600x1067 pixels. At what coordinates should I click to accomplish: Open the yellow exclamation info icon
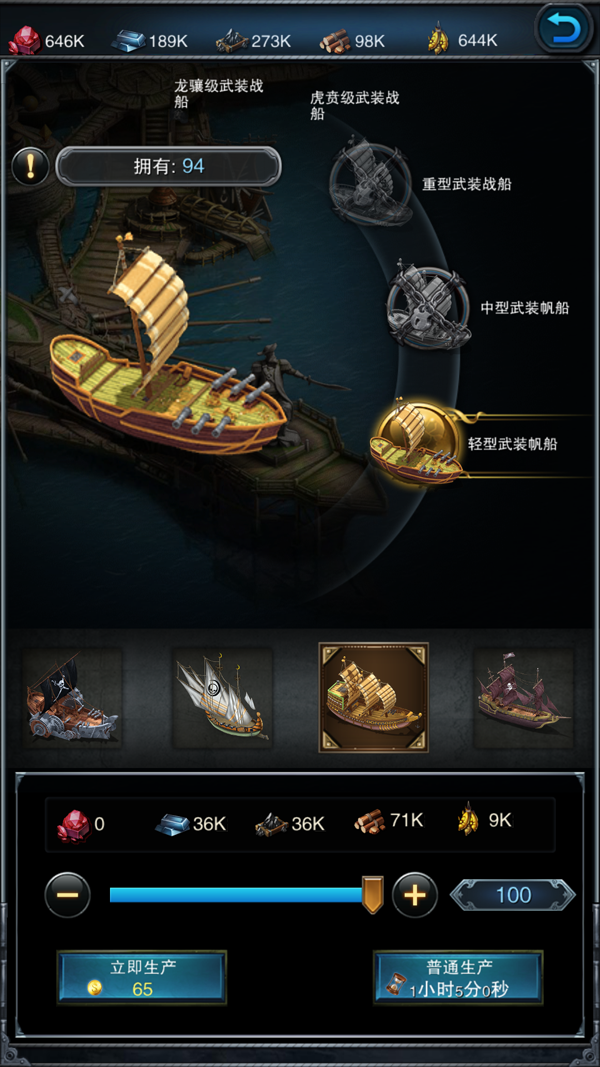pos(31,166)
